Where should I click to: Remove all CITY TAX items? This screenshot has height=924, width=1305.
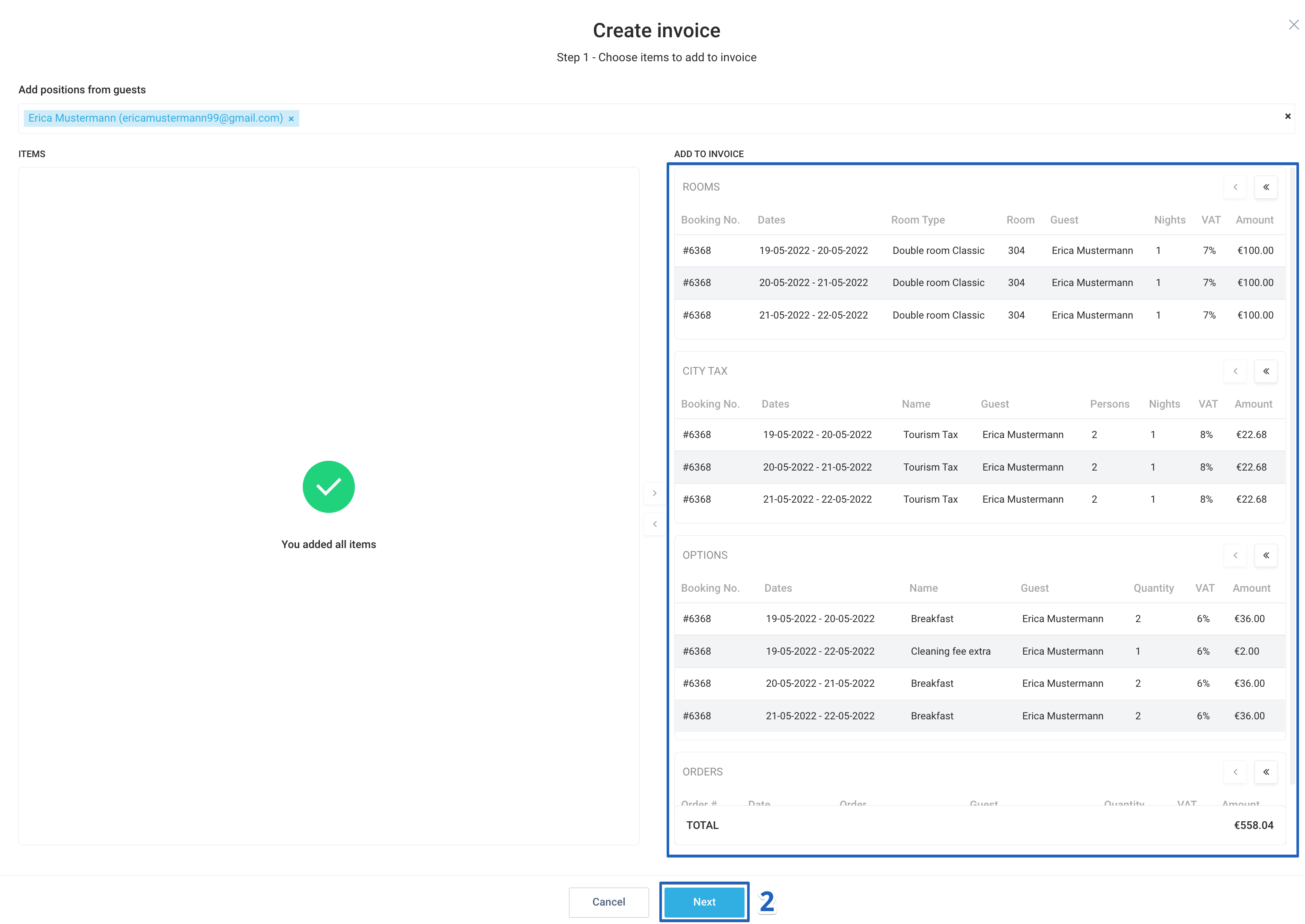(1266, 371)
